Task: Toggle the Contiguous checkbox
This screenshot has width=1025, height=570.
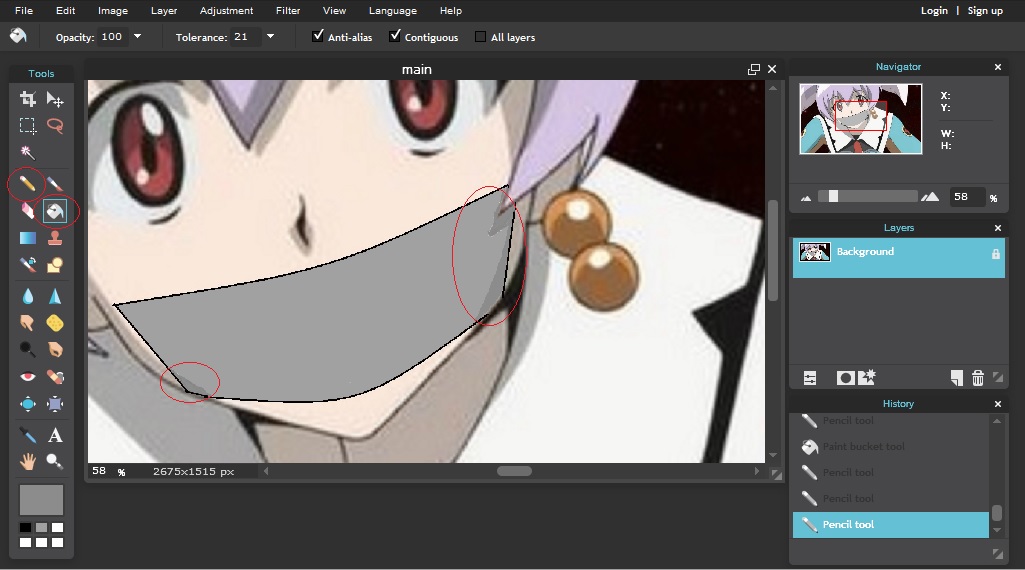Action: pyautogui.click(x=395, y=36)
